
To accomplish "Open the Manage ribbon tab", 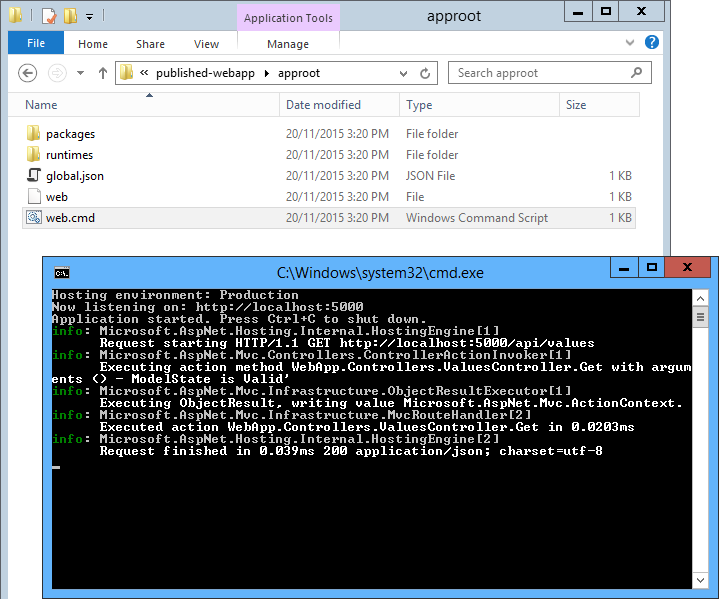I will point(288,44).
